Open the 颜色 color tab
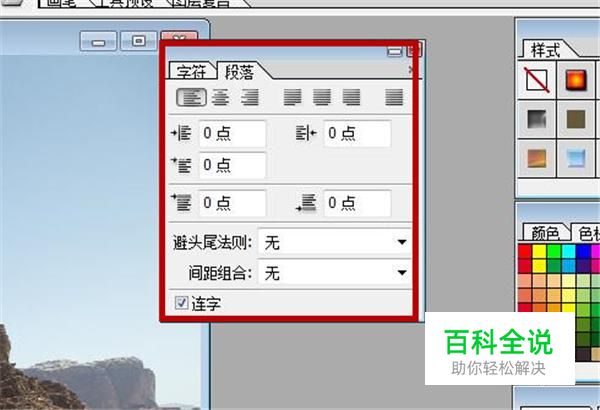600x410 pixels. coord(545,232)
